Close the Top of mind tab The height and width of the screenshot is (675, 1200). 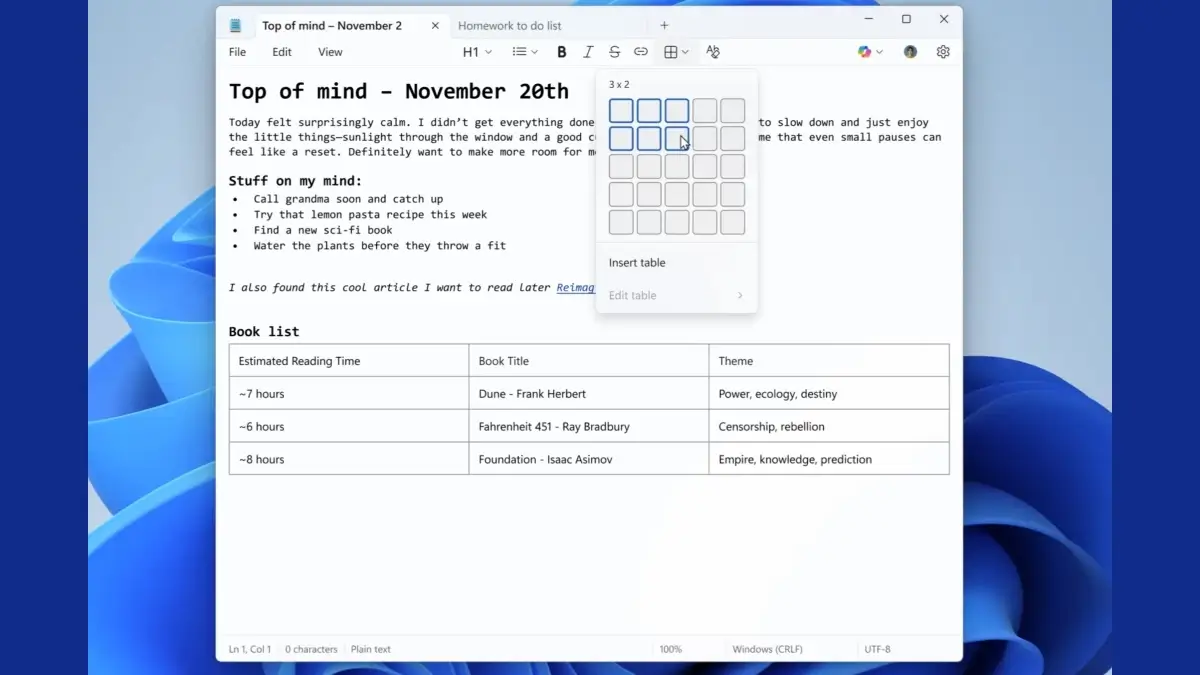point(435,26)
